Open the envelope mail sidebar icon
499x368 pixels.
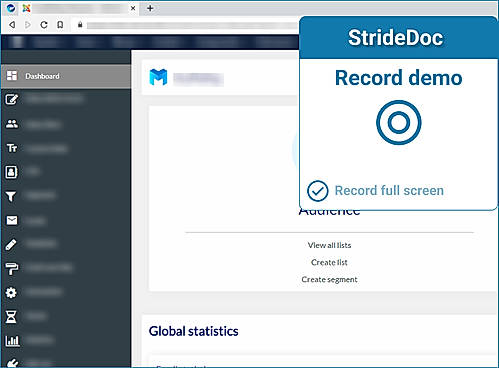tap(12, 220)
